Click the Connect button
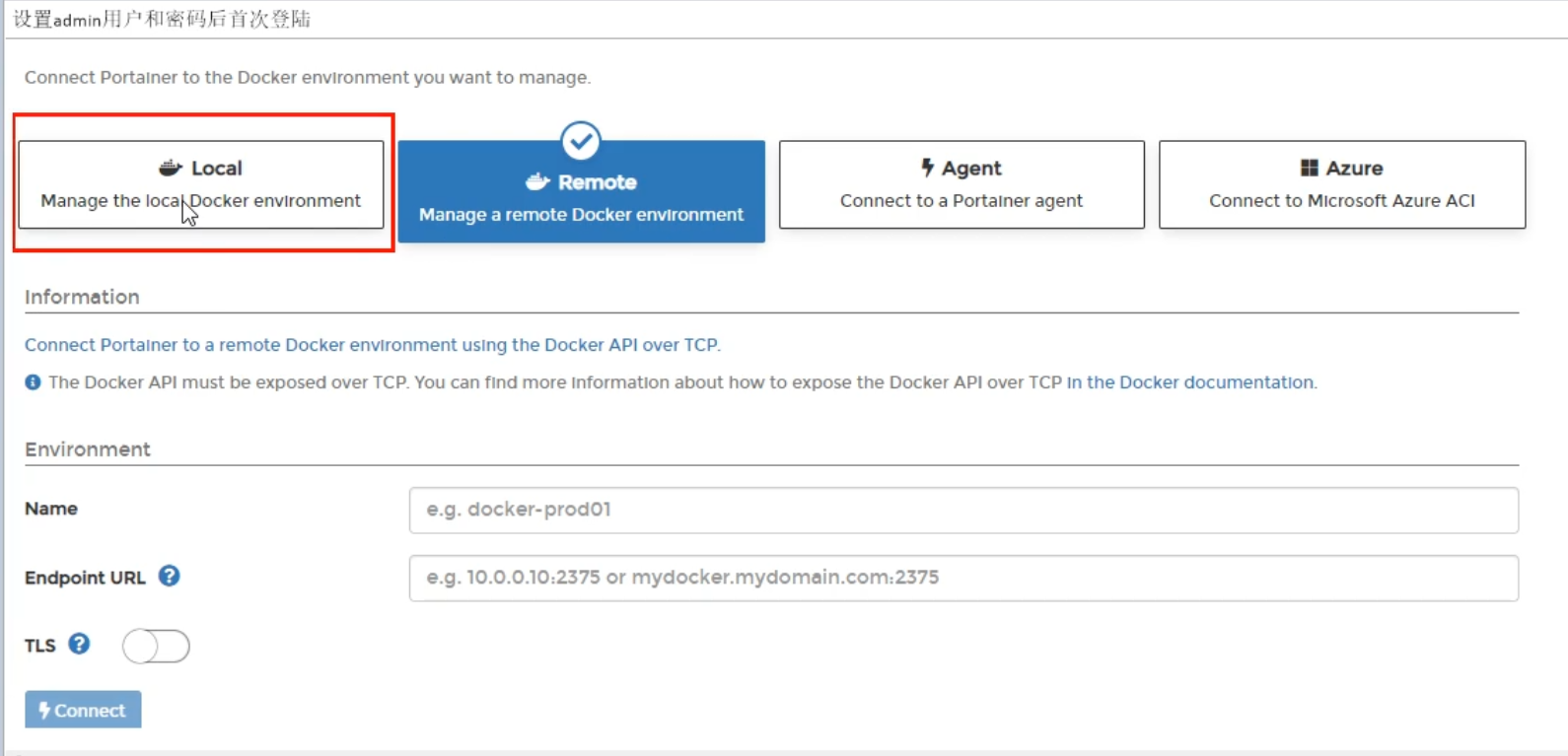This screenshot has height=756, width=1568. [83, 710]
